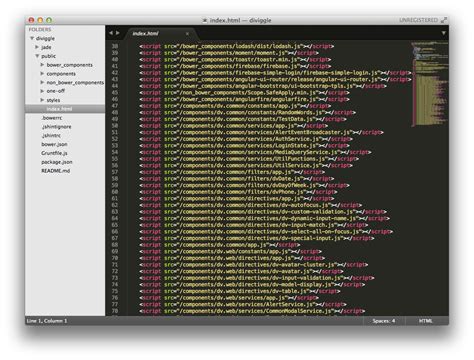Click the dv-avatar-cluster.js script line
This screenshot has height=360, width=474.
pyautogui.click(x=254, y=265)
